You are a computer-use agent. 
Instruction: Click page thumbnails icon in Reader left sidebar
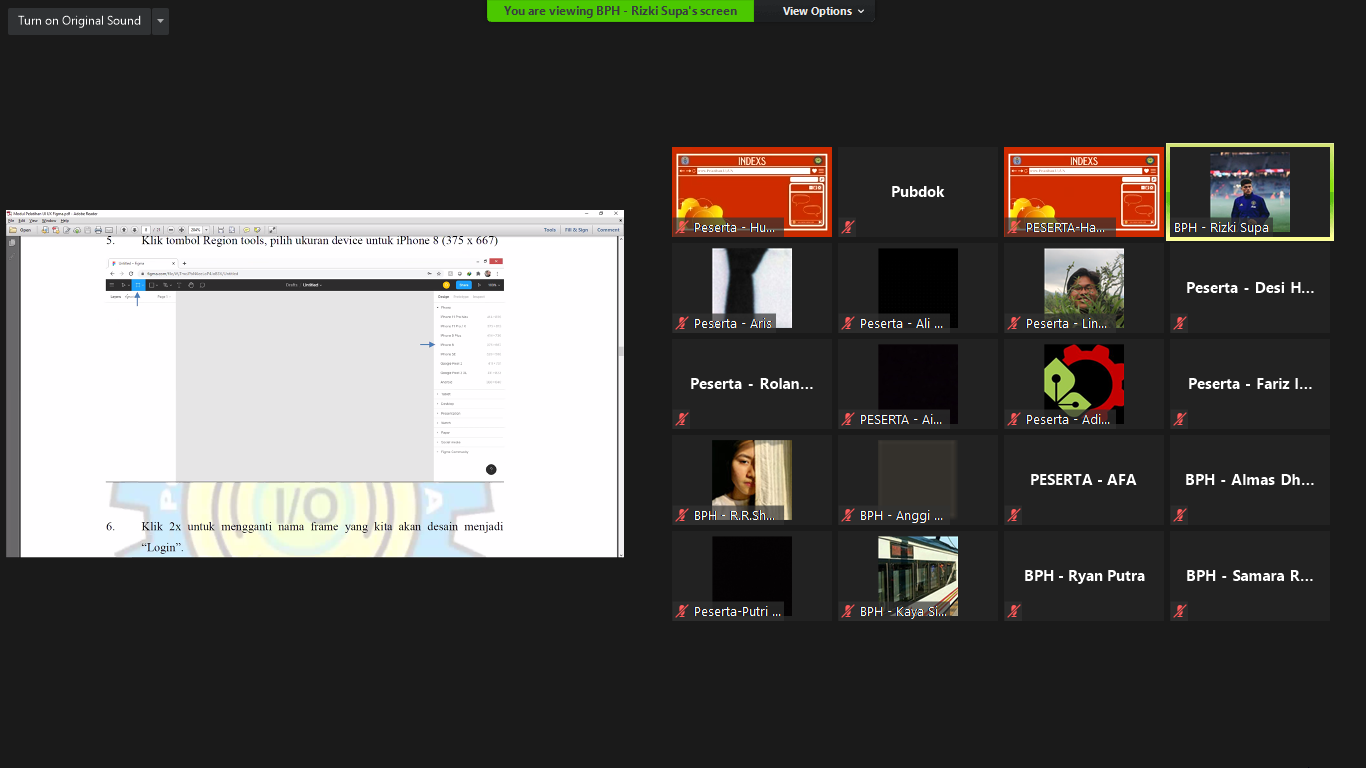click(12, 243)
